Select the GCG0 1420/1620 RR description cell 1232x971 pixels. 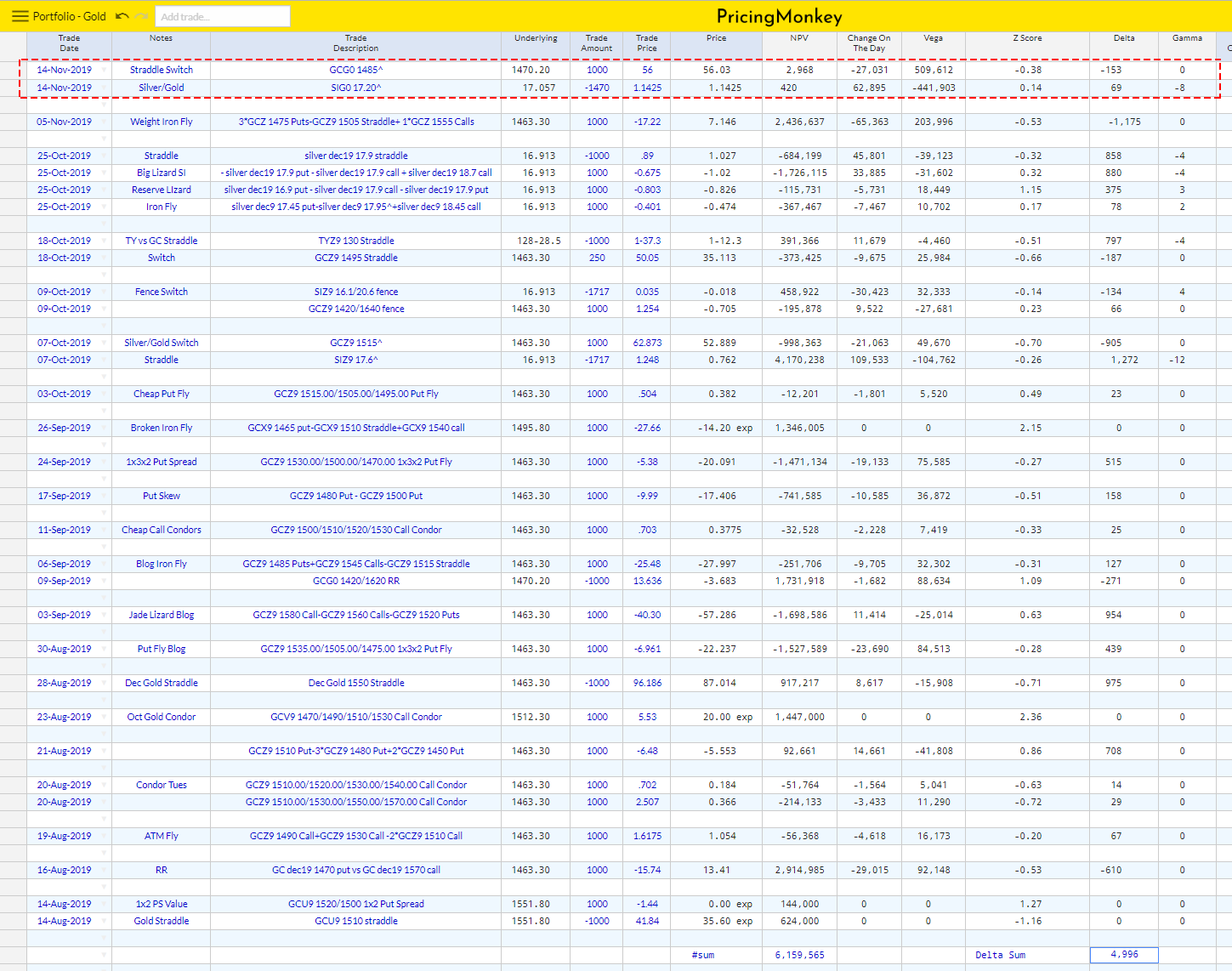coord(355,581)
